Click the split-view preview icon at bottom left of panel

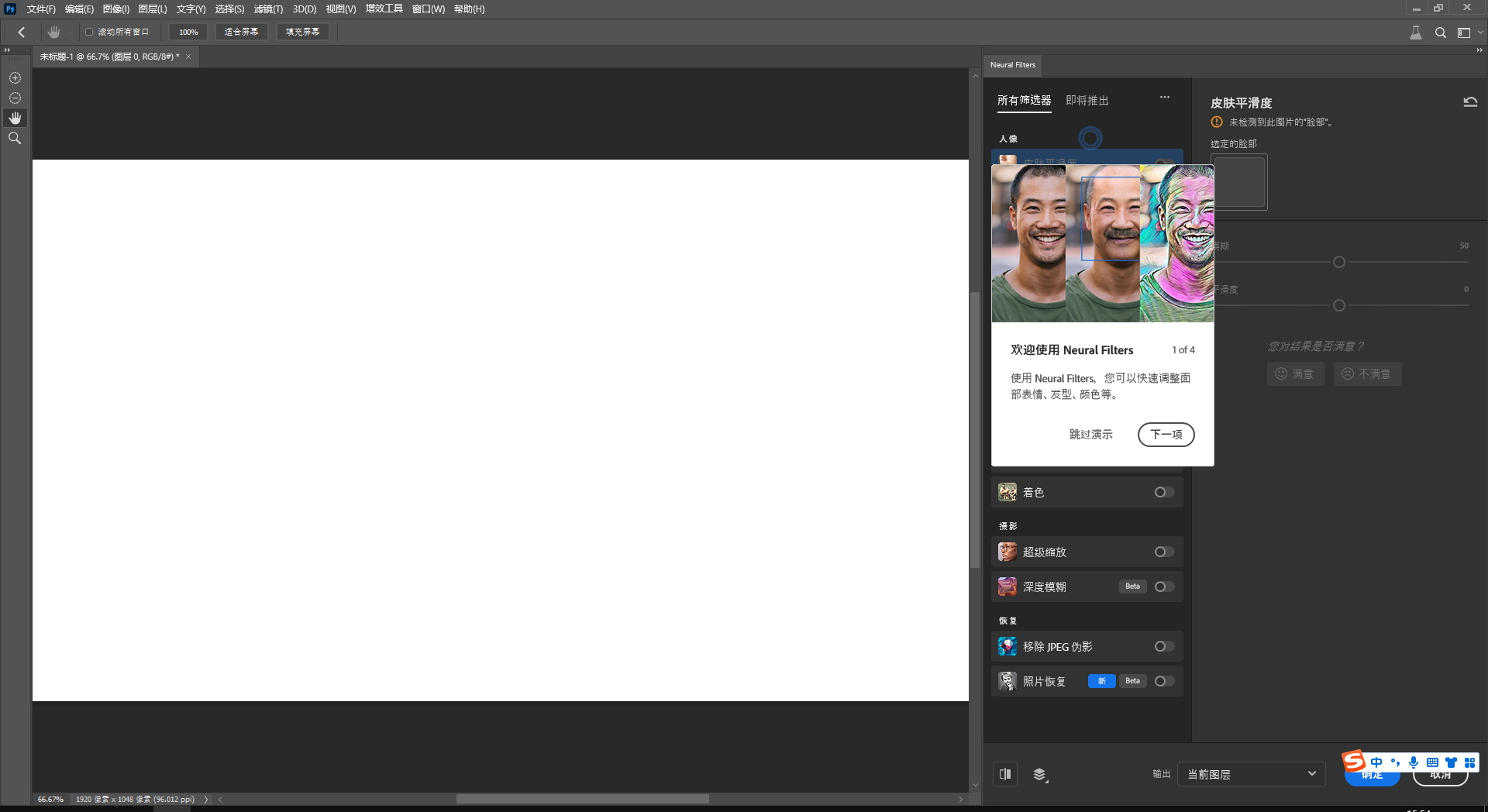point(1005,774)
